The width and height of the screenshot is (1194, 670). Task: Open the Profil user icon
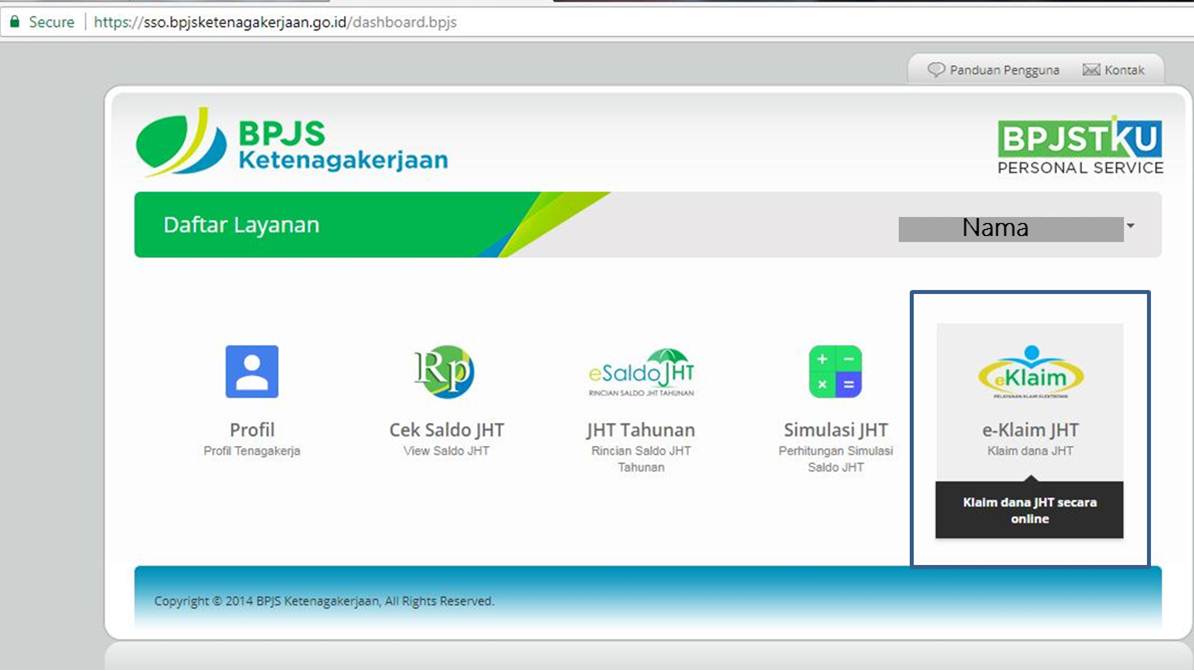252,372
